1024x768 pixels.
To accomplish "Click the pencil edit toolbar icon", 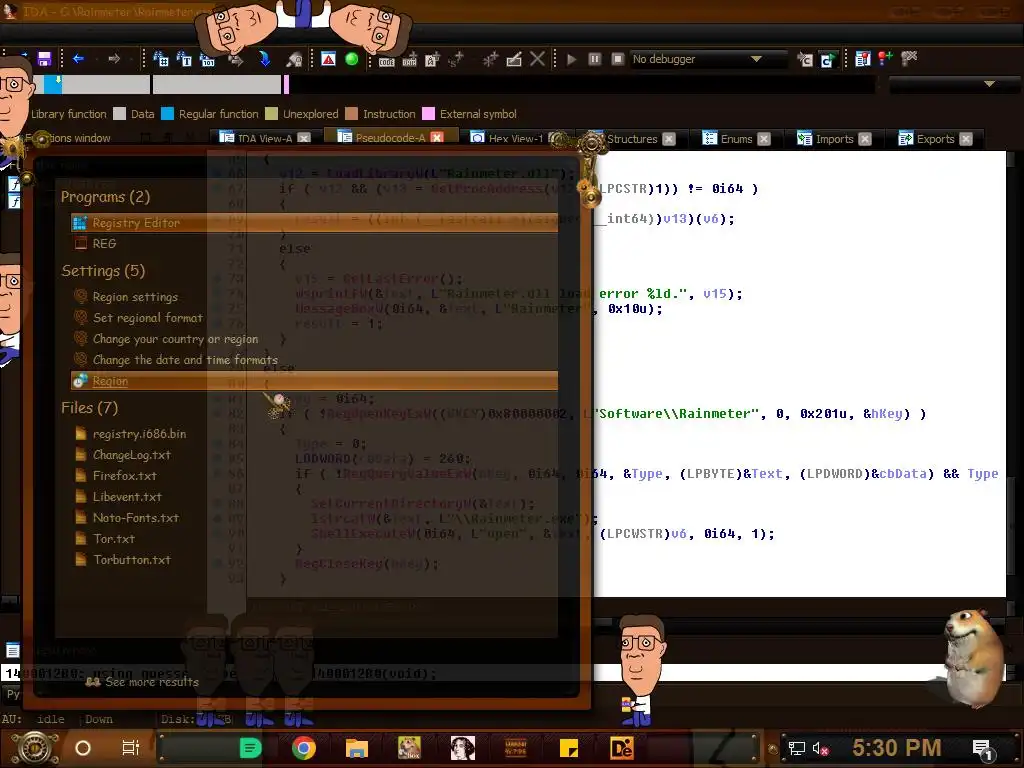I will (514, 59).
